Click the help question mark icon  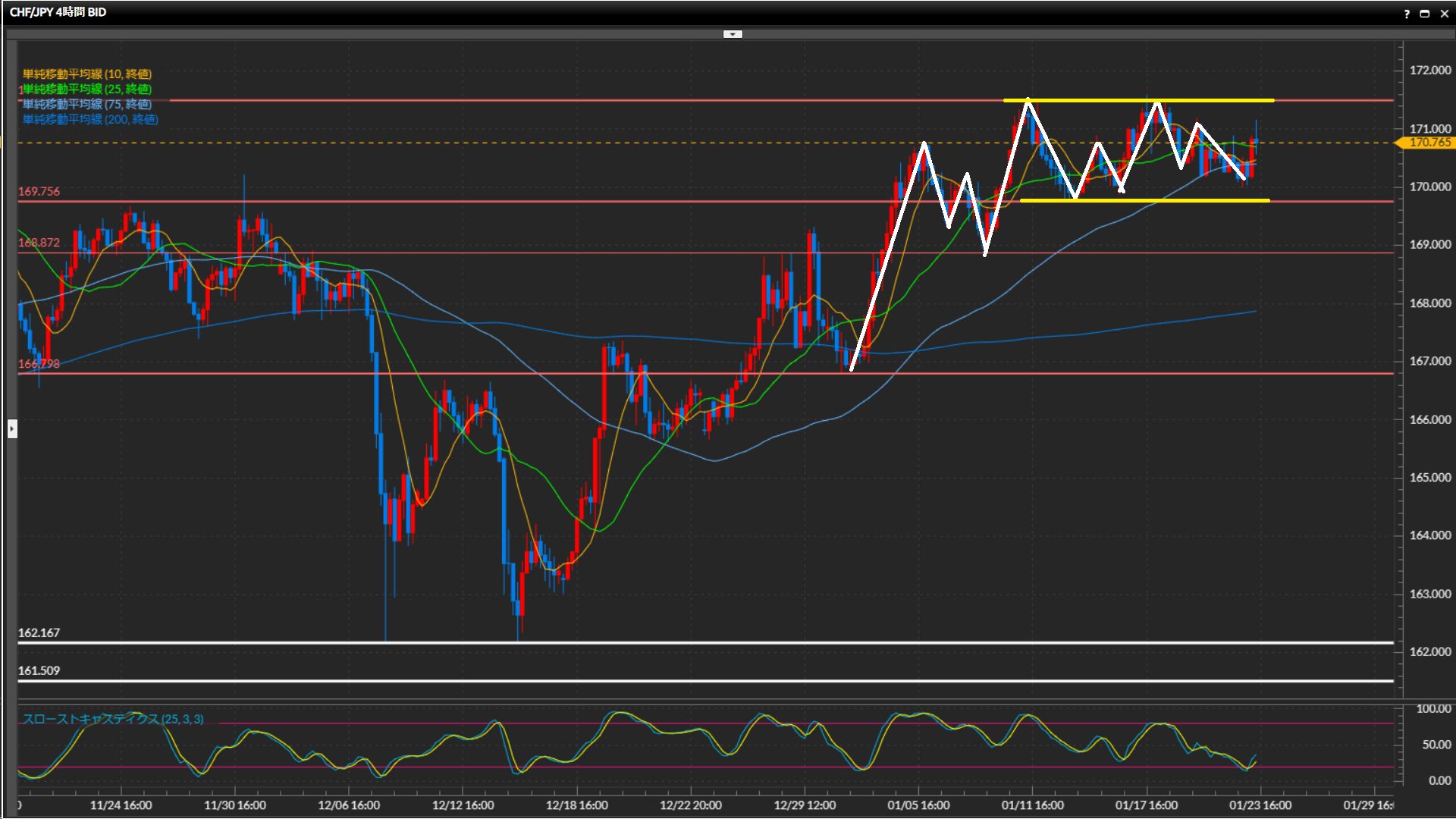[1407, 14]
